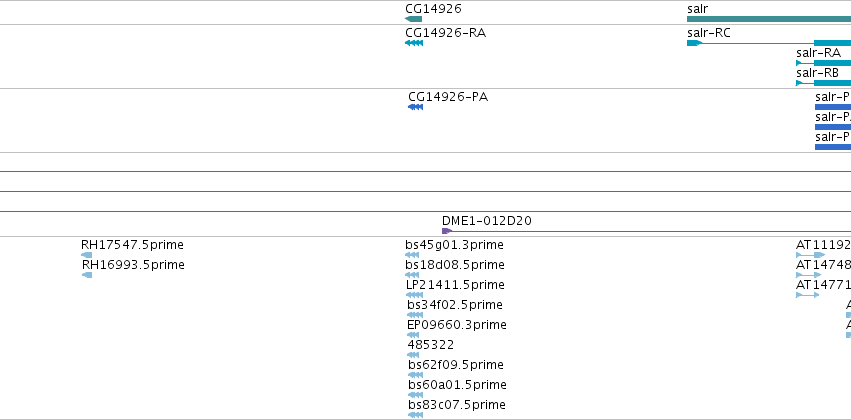Select the salr-RC transcript label
Image resolution: width=851 pixels, height=420 pixels.
pyautogui.click(x=709, y=33)
